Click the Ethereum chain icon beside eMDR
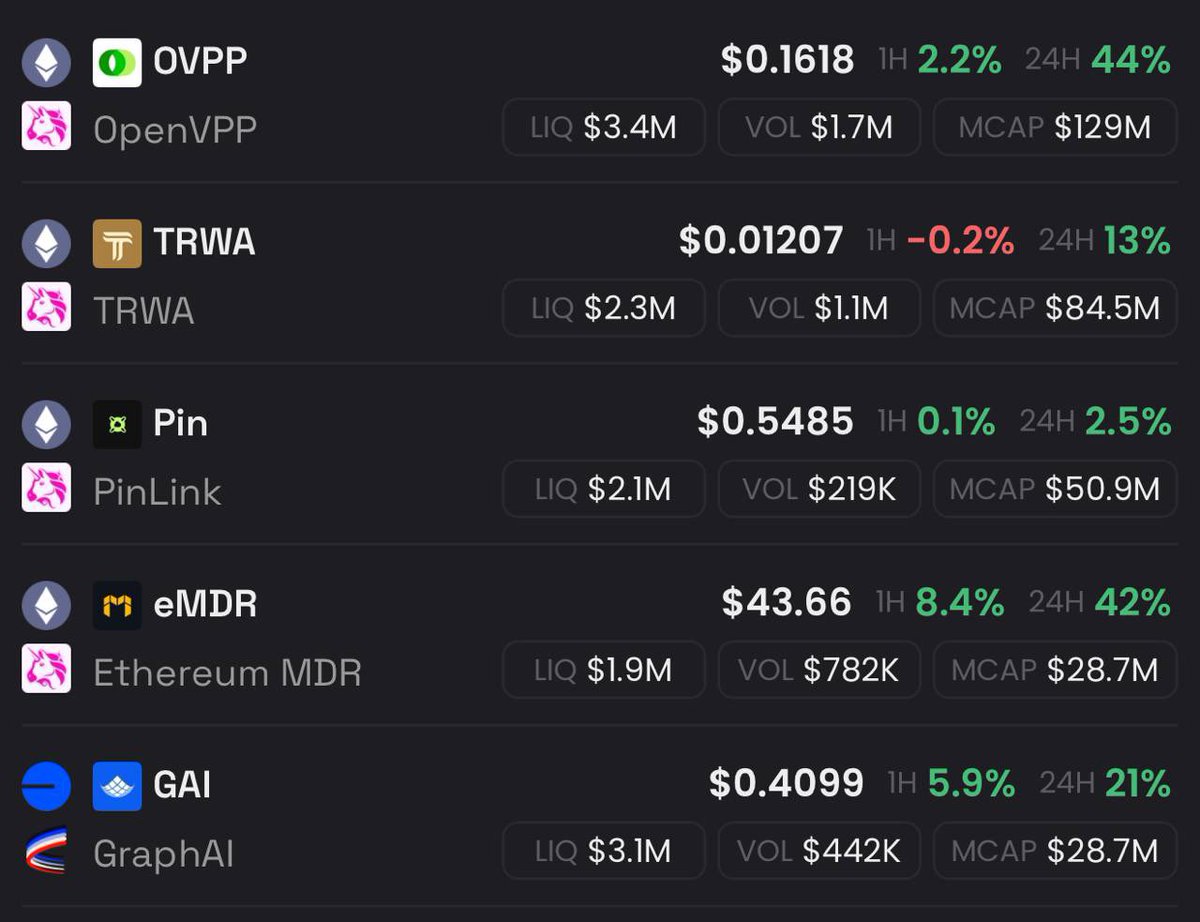 pos(47,605)
